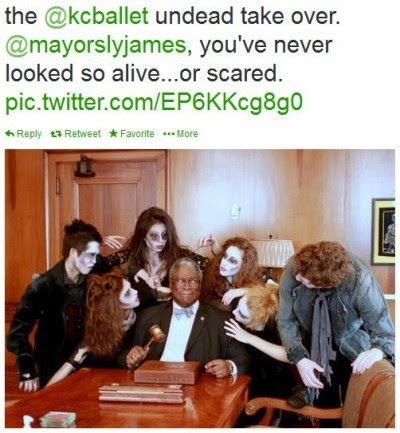This screenshot has width=400, height=433.
Task: Click the table lamp shade in photo
Action: click(273, 253)
